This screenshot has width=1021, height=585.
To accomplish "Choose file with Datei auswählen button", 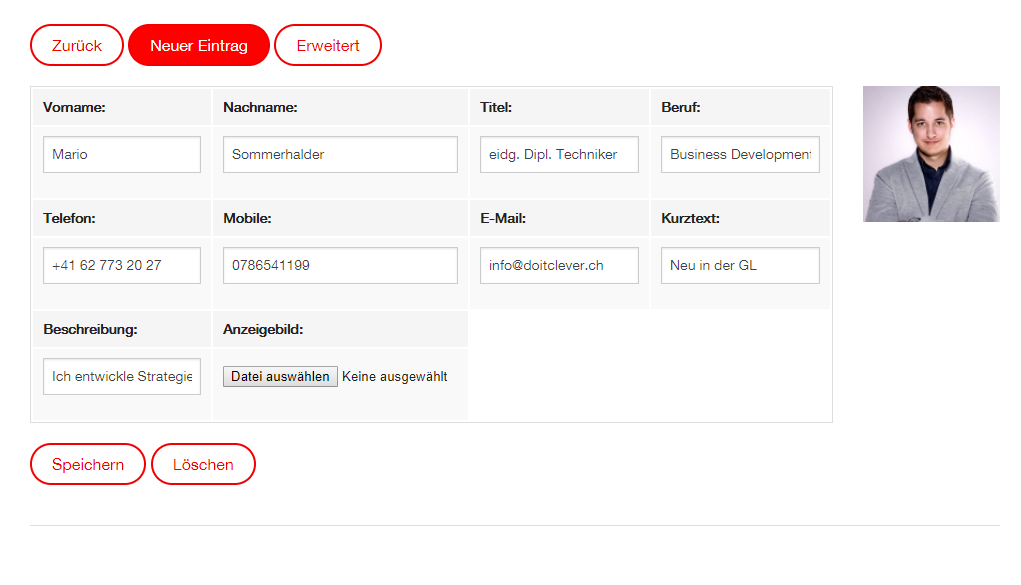I will (280, 377).
